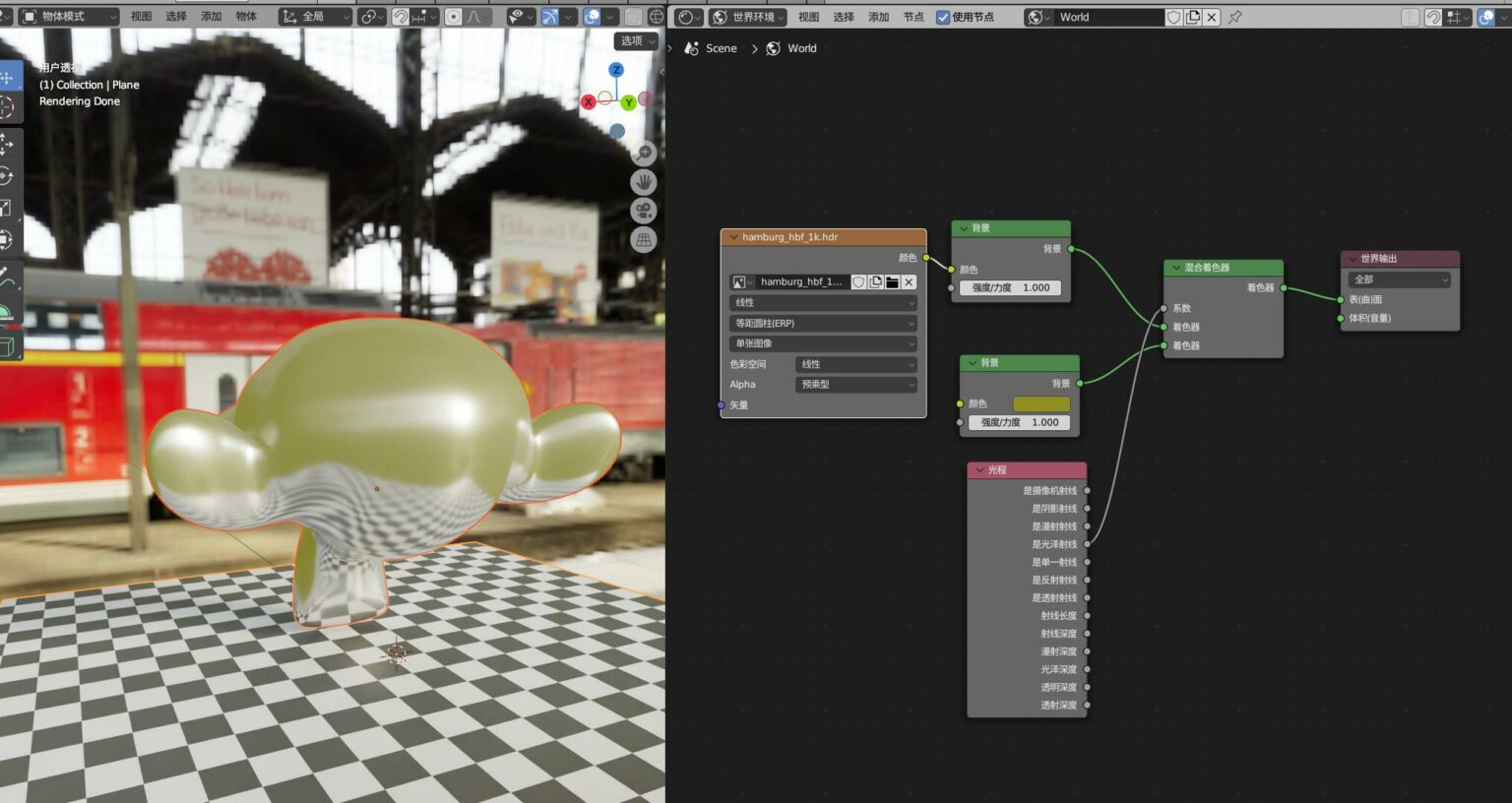
Task: Click the folder icon in hamburg_hbf image node
Action: (892, 282)
